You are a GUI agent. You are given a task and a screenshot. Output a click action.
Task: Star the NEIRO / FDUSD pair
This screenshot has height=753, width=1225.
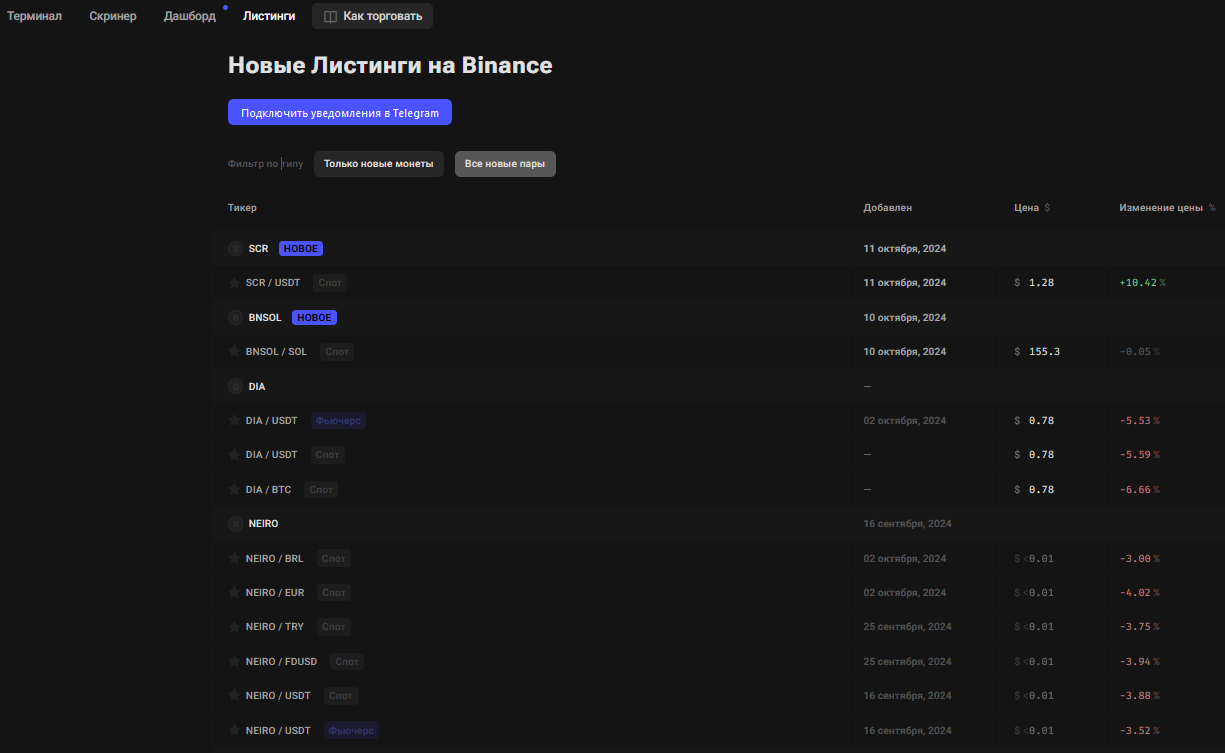point(235,662)
